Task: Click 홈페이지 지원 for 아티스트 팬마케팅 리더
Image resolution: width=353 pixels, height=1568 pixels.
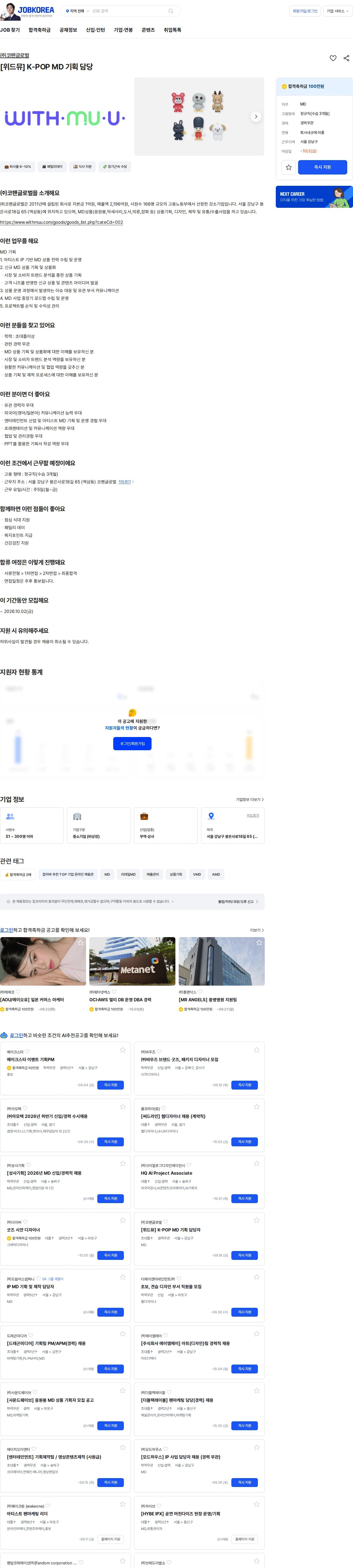Action: pos(111,1539)
